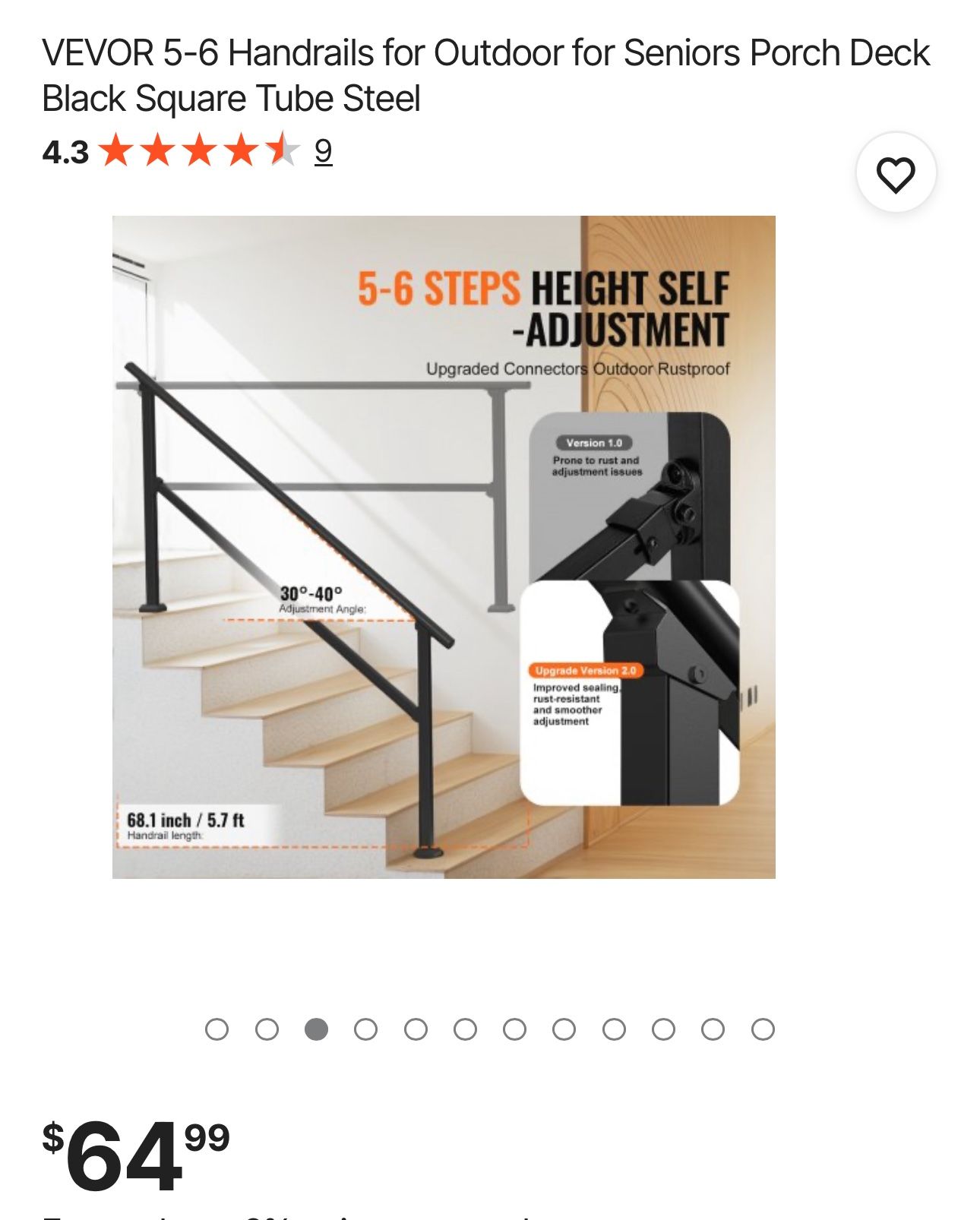Go to eleventh carousel image dot
980x1220 pixels.
click(713, 1029)
